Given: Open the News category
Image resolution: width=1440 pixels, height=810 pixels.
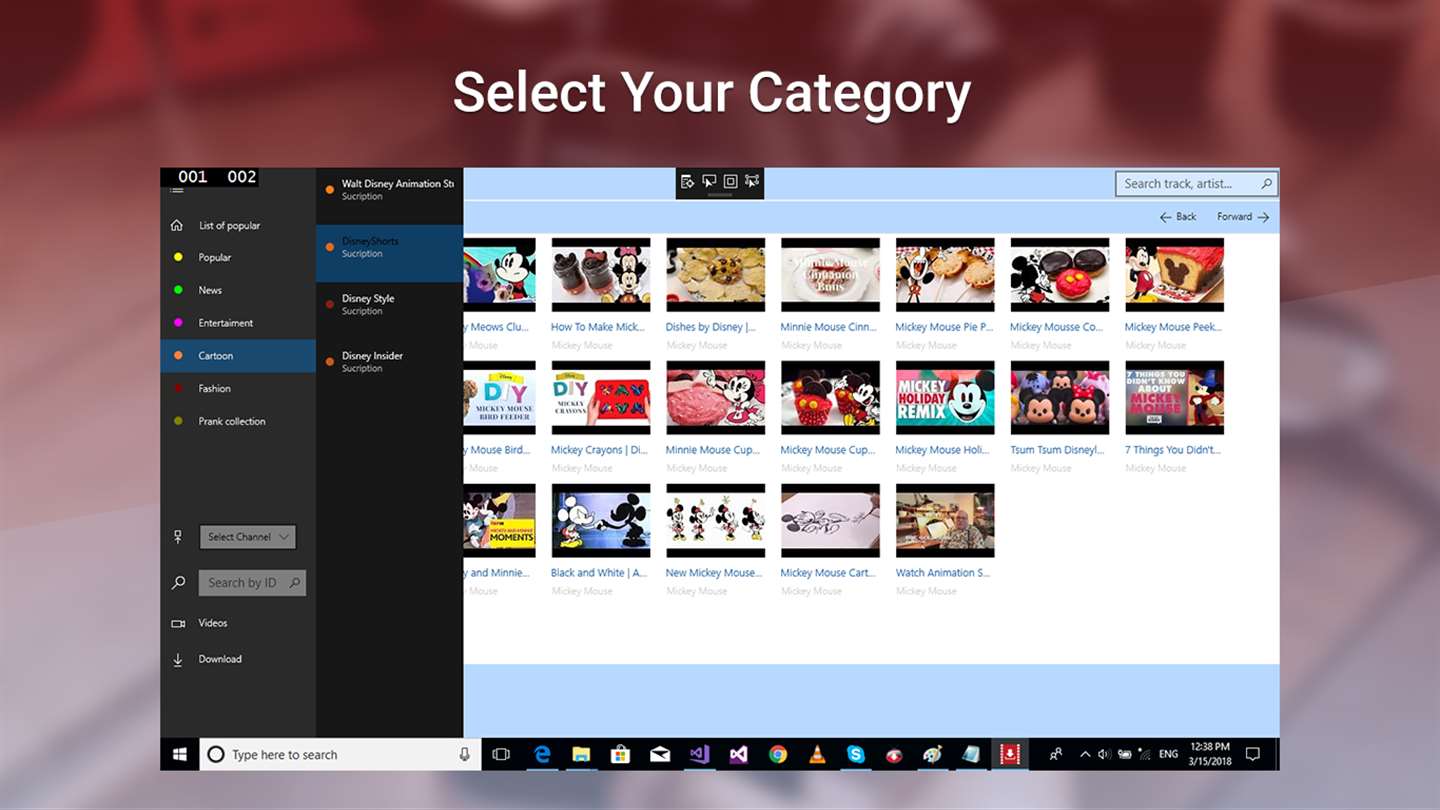Looking at the screenshot, I should tap(238, 290).
